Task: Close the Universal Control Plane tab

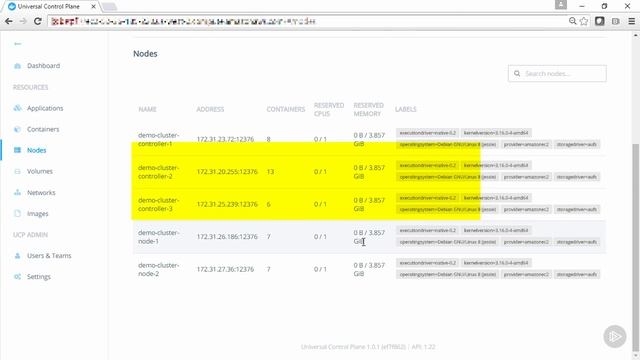Action: coord(93,7)
